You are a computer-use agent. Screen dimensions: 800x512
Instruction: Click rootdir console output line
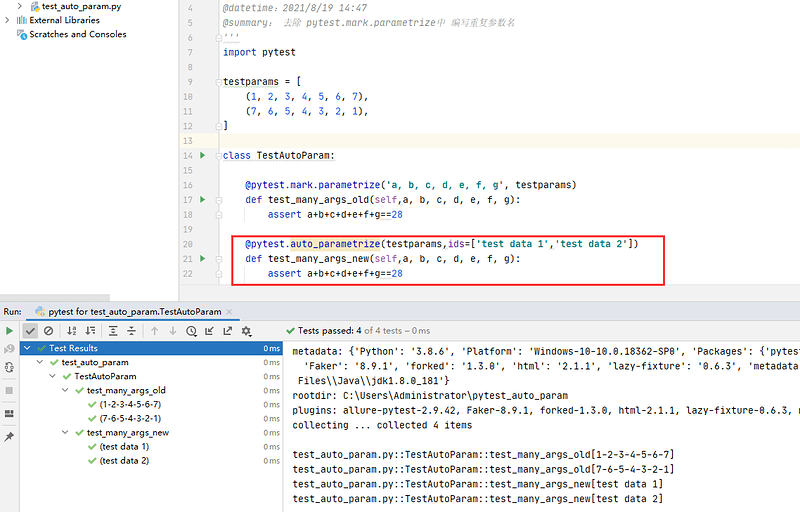click(x=430, y=395)
